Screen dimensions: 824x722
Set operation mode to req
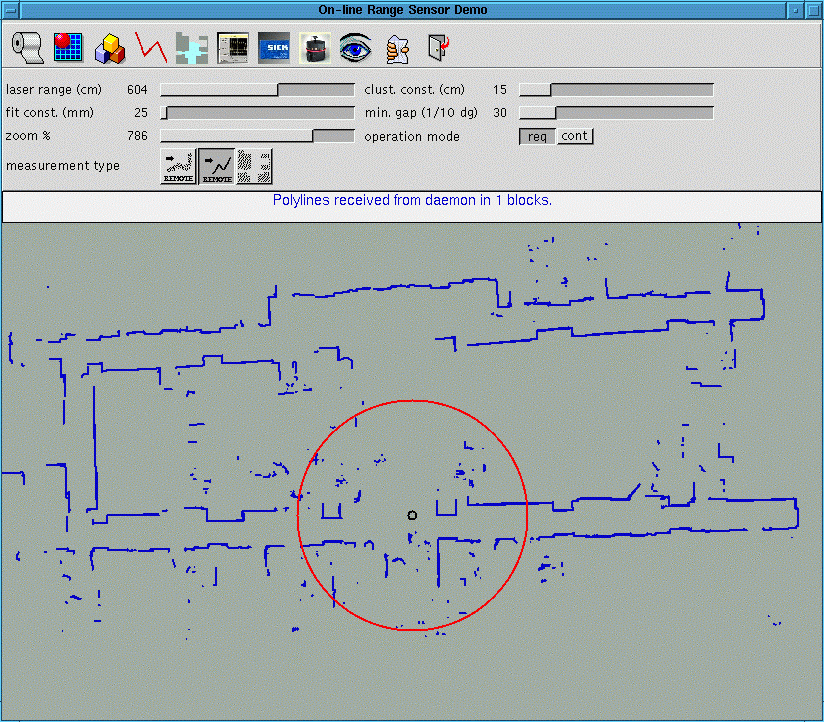coord(537,136)
